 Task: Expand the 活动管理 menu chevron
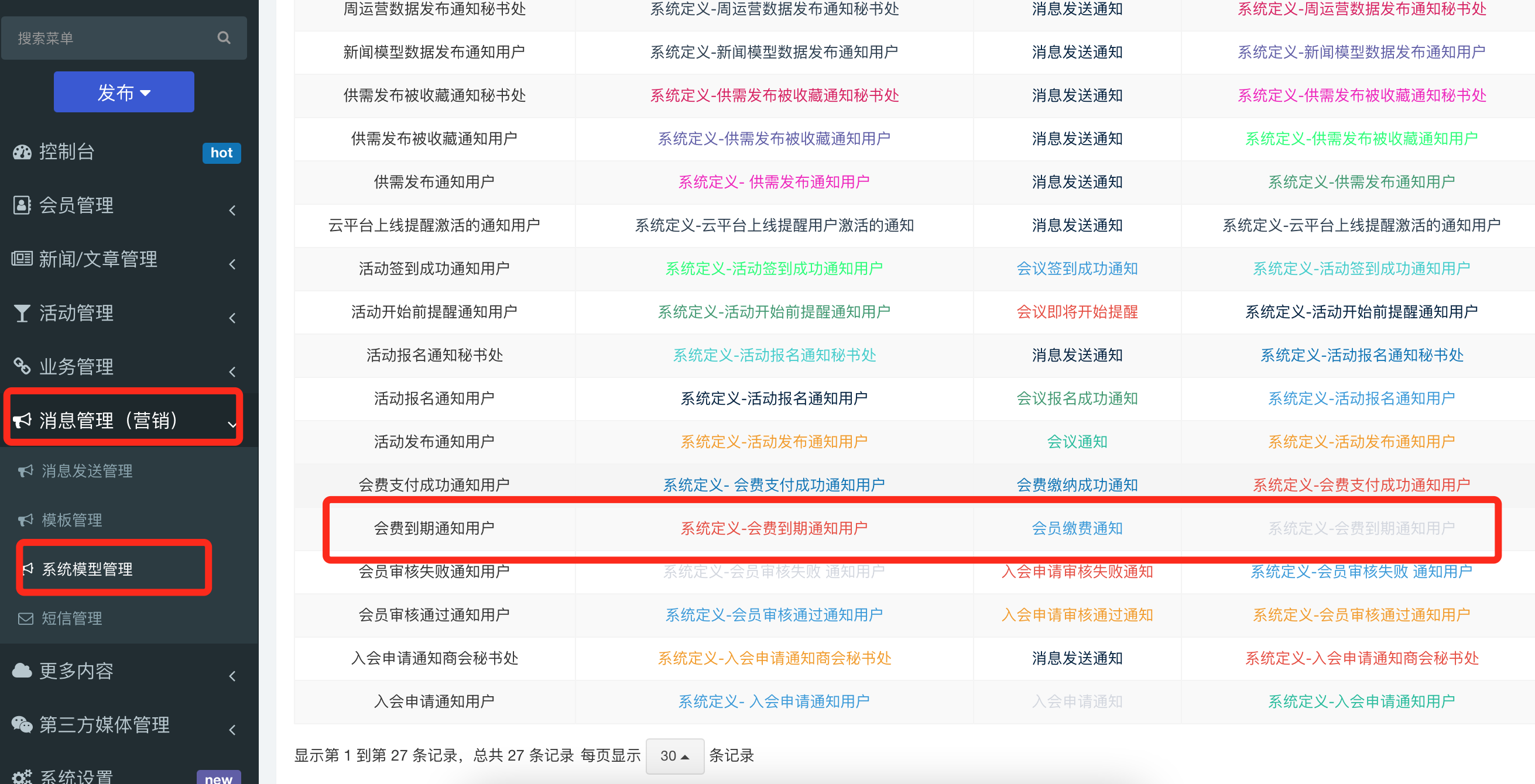[x=232, y=318]
